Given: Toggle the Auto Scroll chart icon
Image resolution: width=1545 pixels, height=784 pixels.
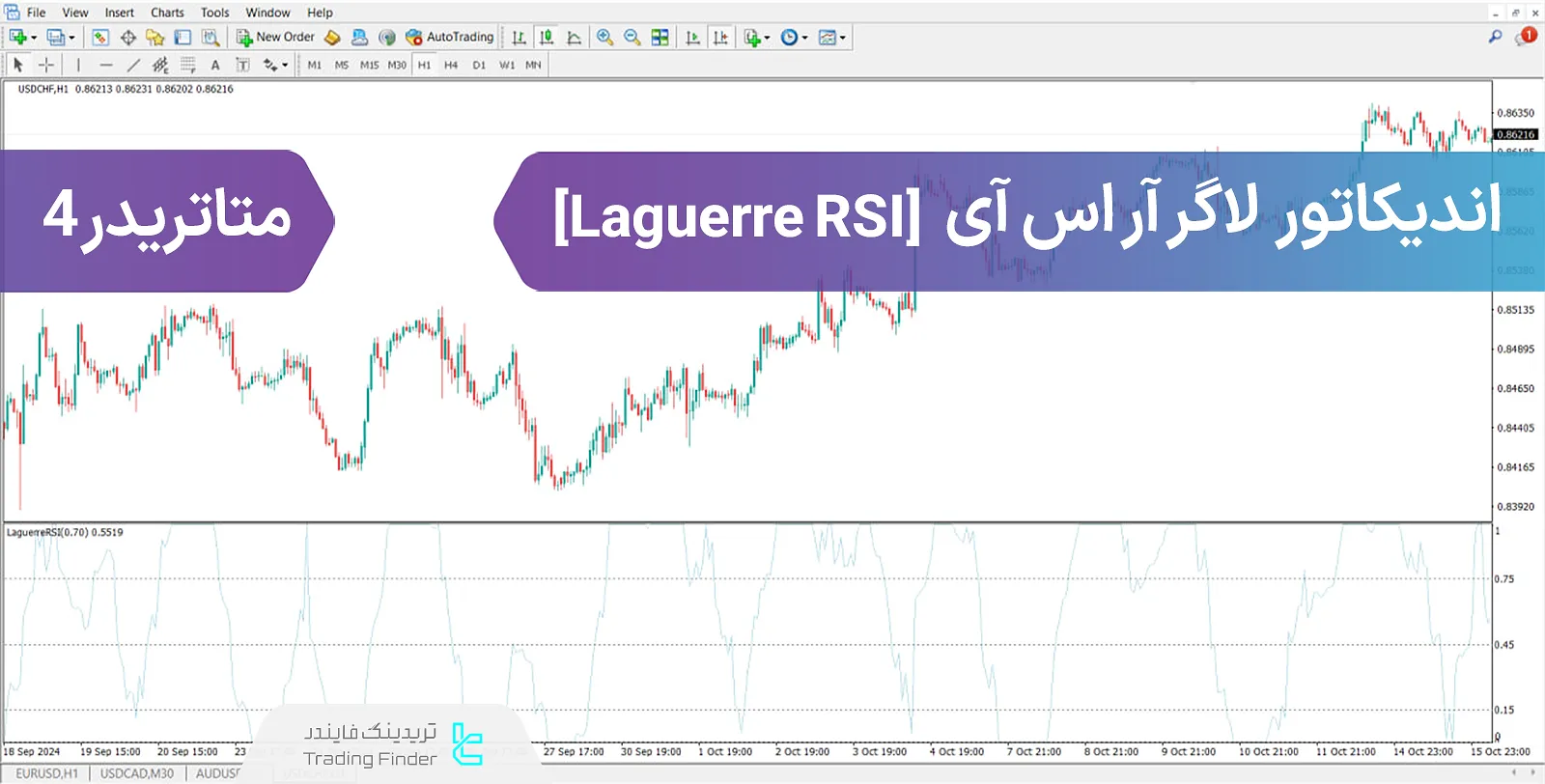Looking at the screenshot, I should pyautogui.click(x=692, y=38).
